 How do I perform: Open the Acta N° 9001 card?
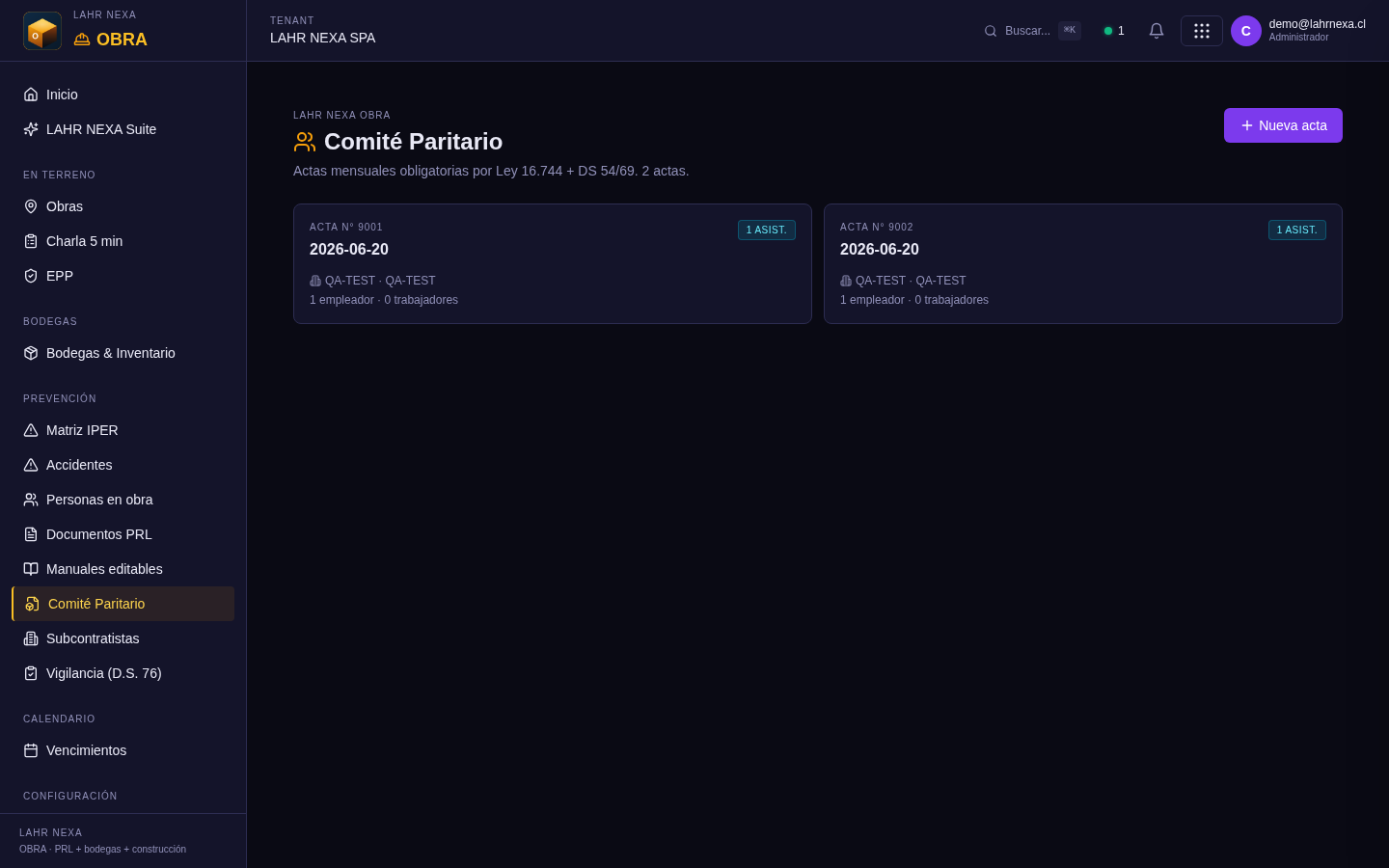click(x=553, y=263)
